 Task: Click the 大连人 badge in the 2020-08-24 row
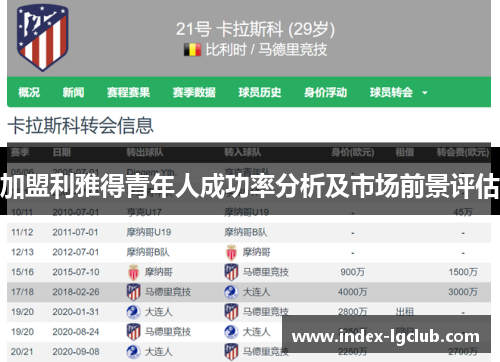pos(231,332)
